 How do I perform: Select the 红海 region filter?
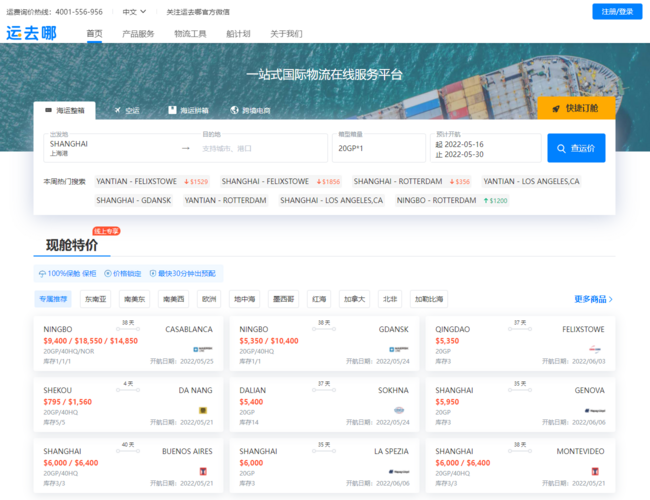318,299
